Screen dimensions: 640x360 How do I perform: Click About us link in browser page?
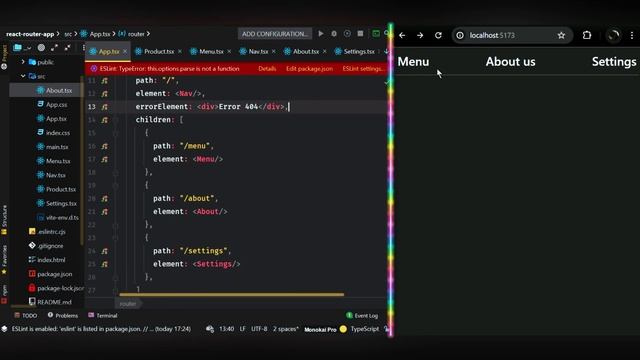(x=510, y=62)
